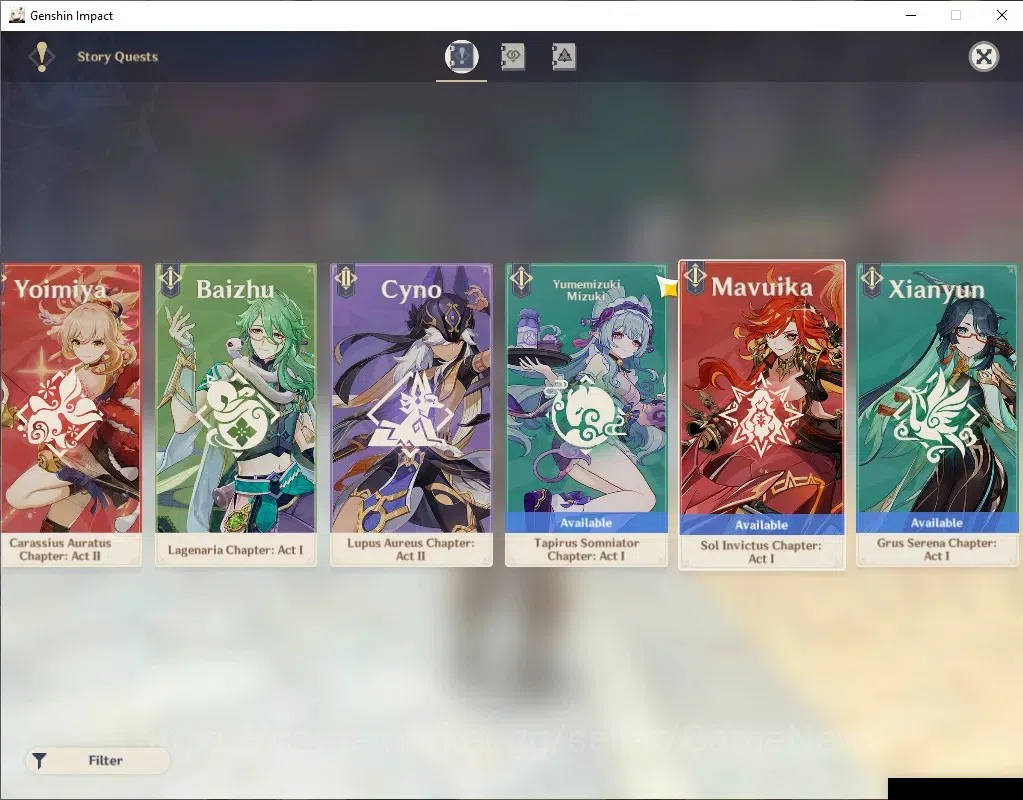Click the quest exclamation mark icon
Image resolution: width=1023 pixels, height=800 pixels.
click(42, 57)
